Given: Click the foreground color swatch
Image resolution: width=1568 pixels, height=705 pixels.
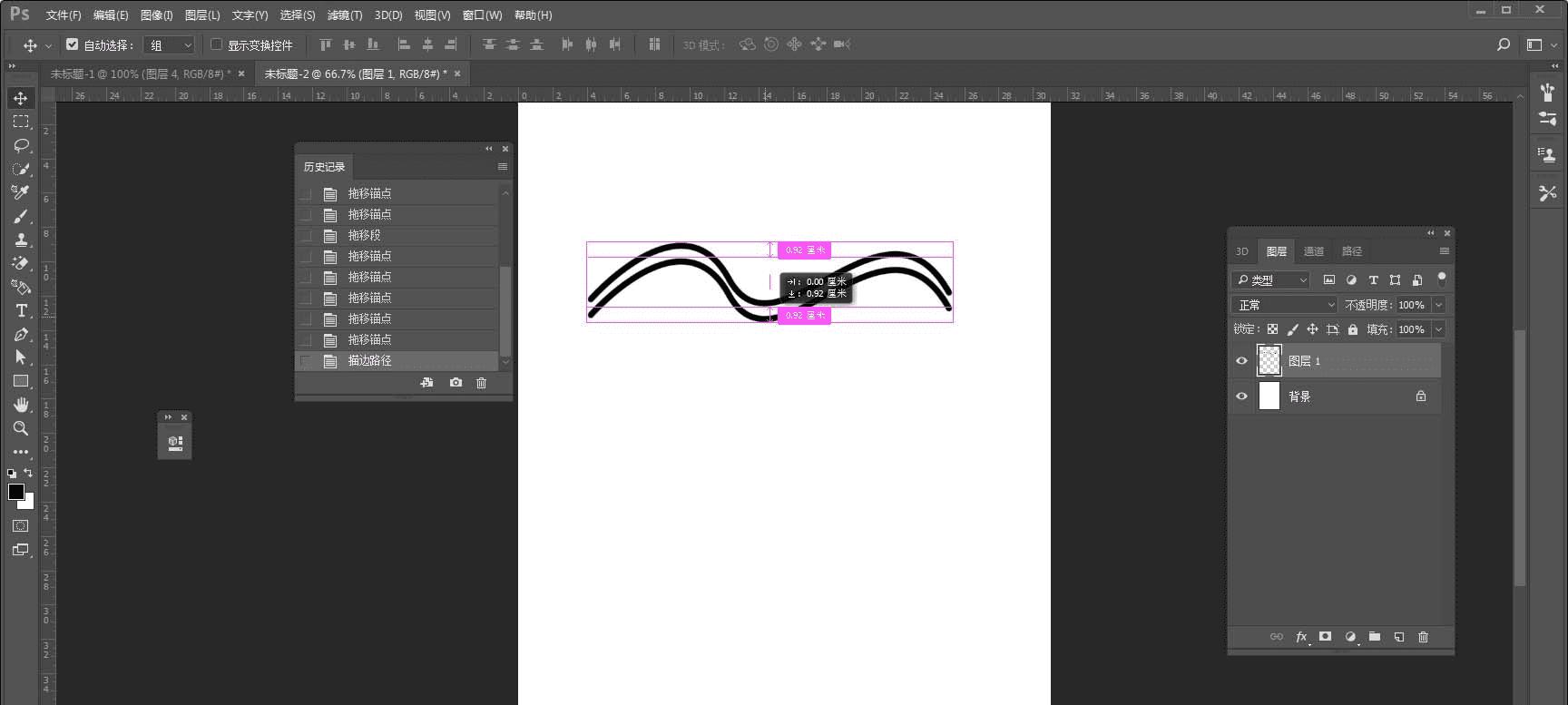Looking at the screenshot, I should point(15,492).
